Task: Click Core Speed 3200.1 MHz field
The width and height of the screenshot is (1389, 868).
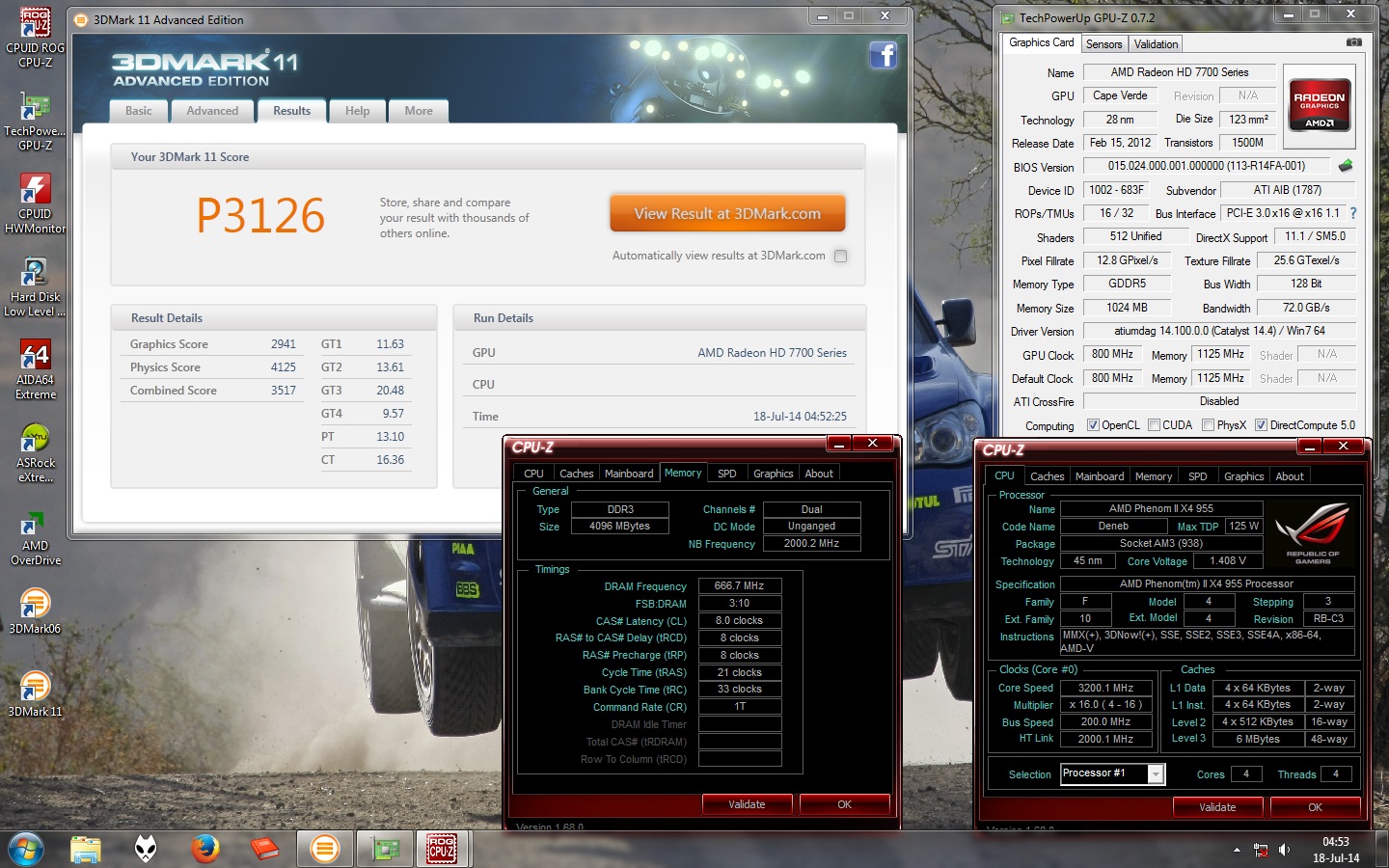Action: click(1105, 689)
